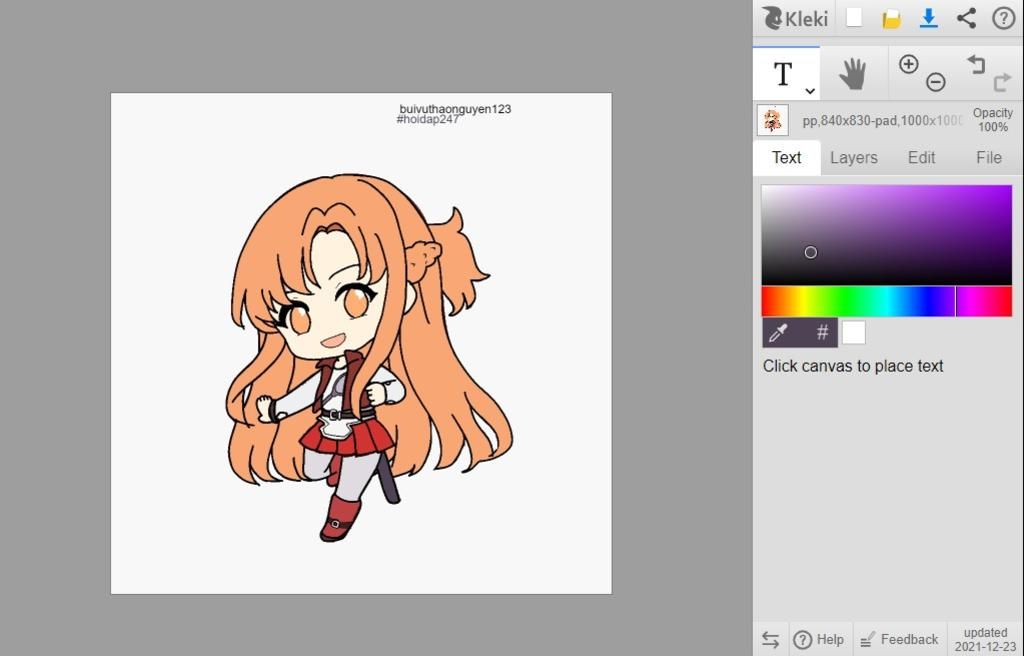Viewport: 1024px width, 656px height.
Task: Switch to the Edit tab
Action: [921, 157]
